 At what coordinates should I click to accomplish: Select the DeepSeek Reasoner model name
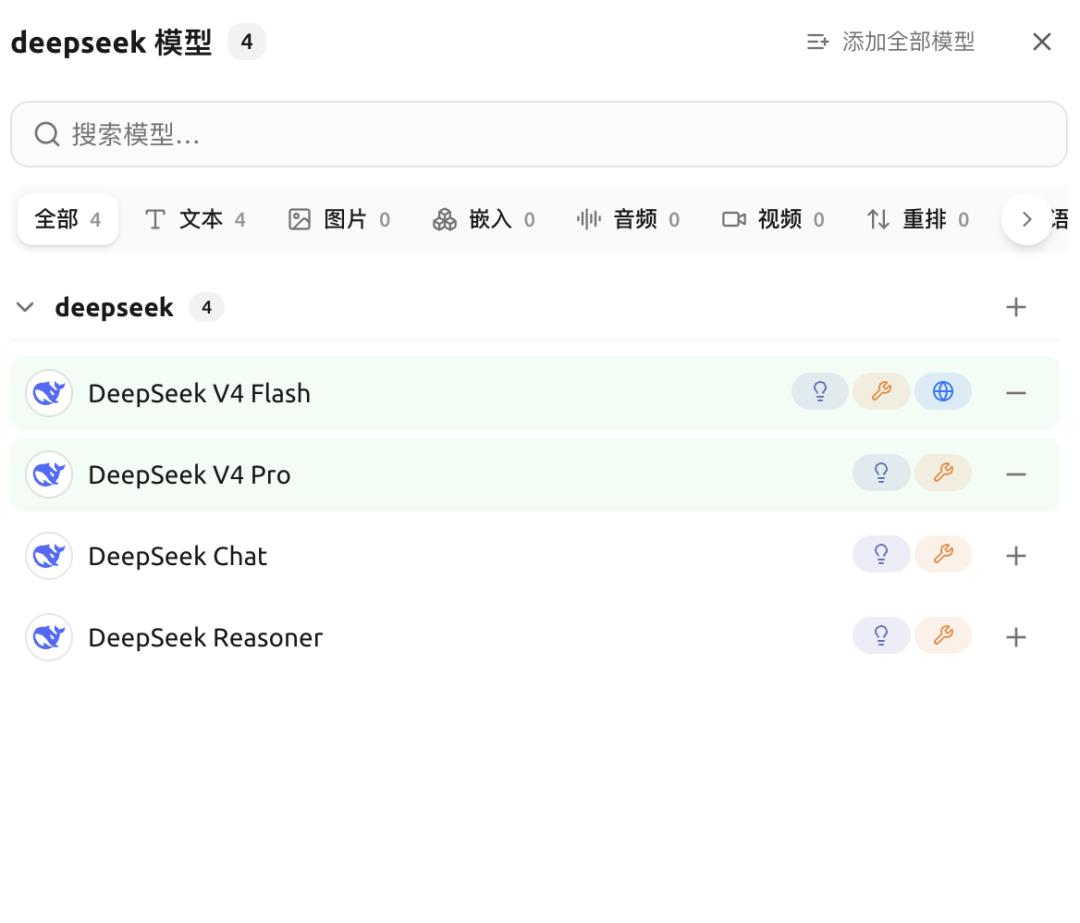pyautogui.click(x=205, y=637)
